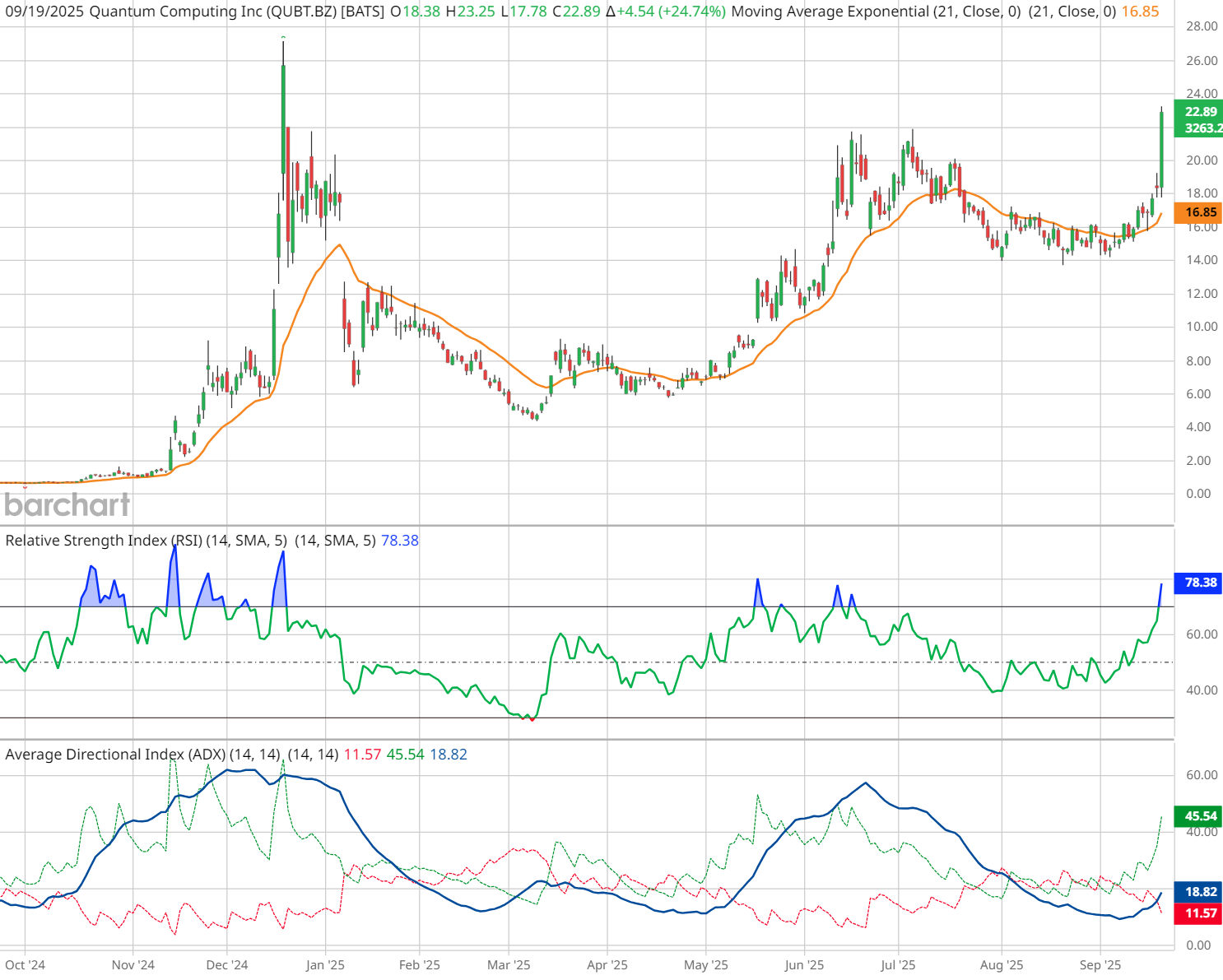Click the blue 78.38 RSI tag on the axis
Viewport: 1223px width, 980px height.
[x=1198, y=583]
